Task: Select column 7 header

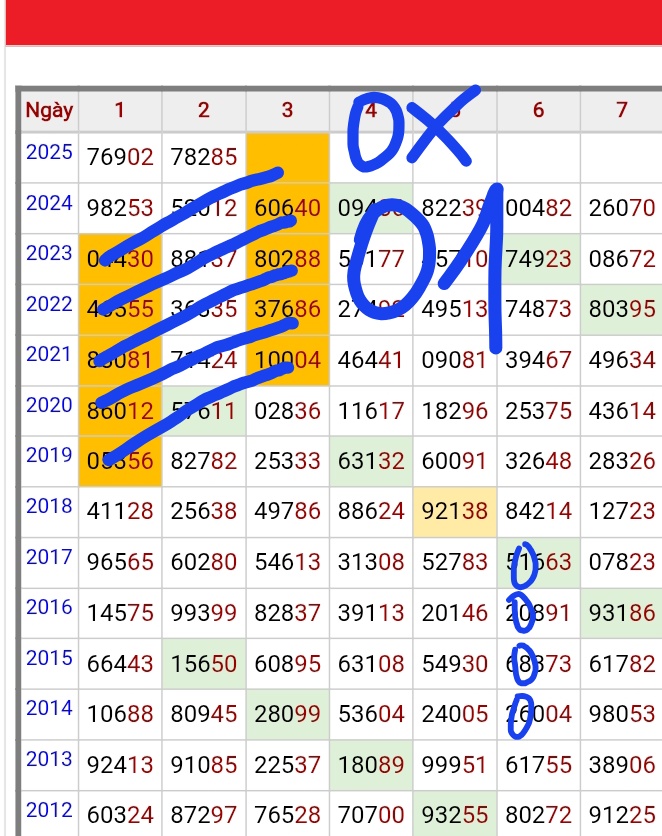Action: 622,110
